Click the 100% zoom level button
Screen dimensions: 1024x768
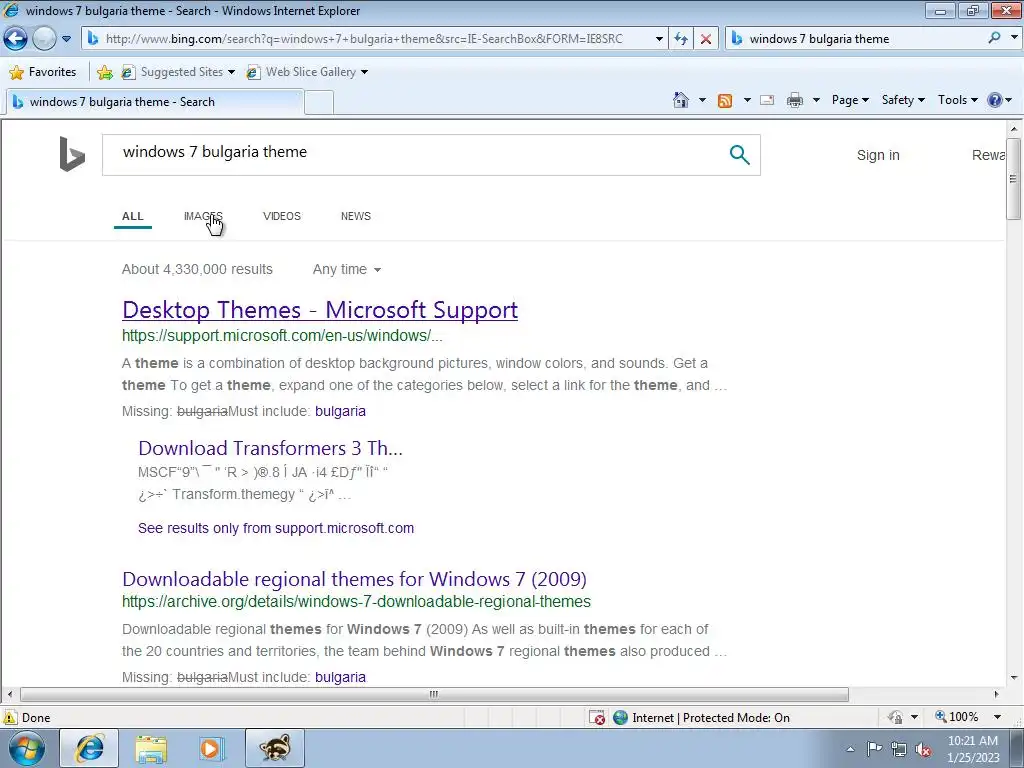[956, 718]
